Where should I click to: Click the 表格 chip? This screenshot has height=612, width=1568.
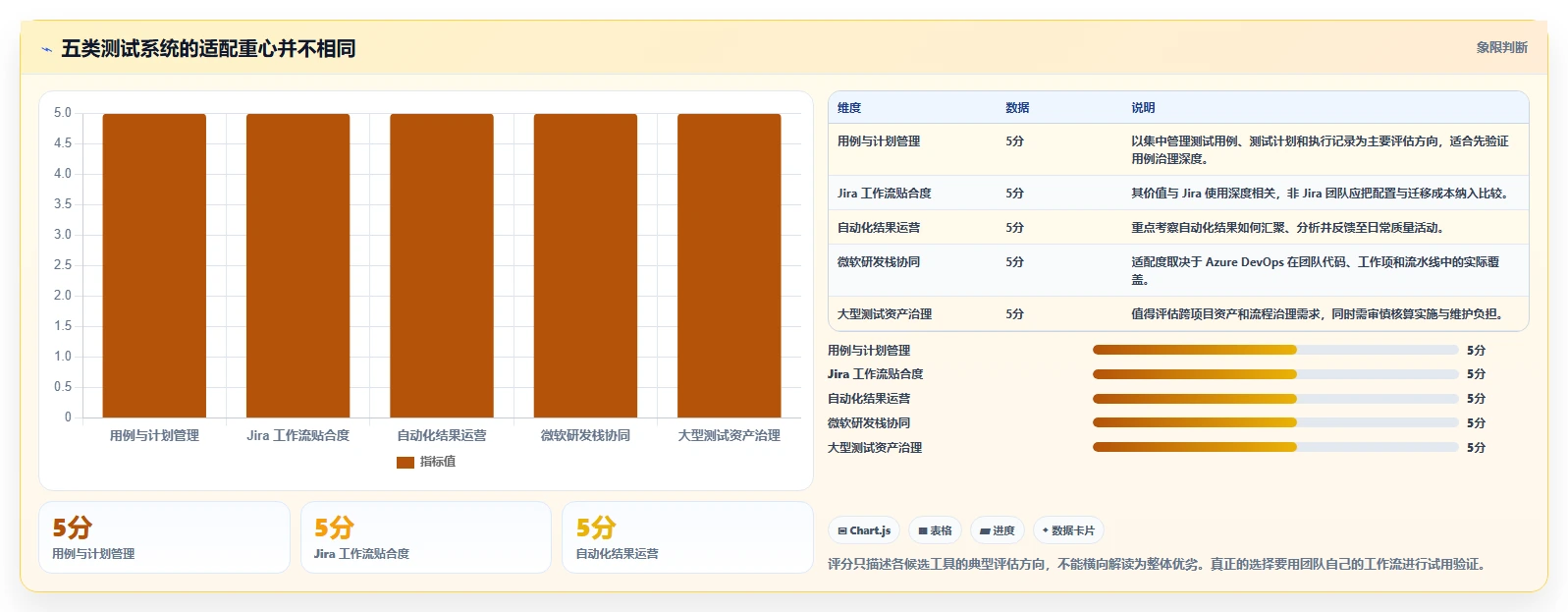pyautogui.click(x=935, y=530)
